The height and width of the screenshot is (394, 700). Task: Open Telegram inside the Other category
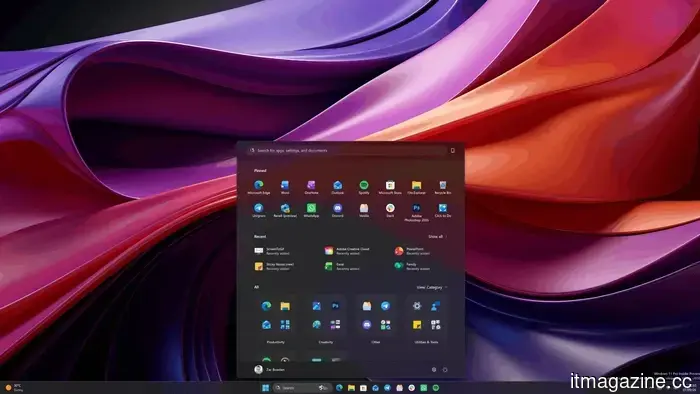385,306
